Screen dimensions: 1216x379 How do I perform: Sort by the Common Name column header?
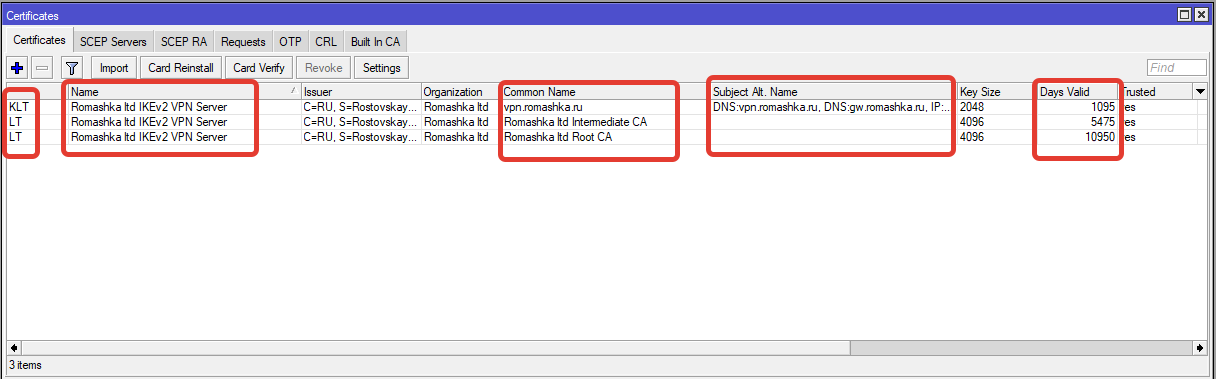pyautogui.click(x=605, y=92)
